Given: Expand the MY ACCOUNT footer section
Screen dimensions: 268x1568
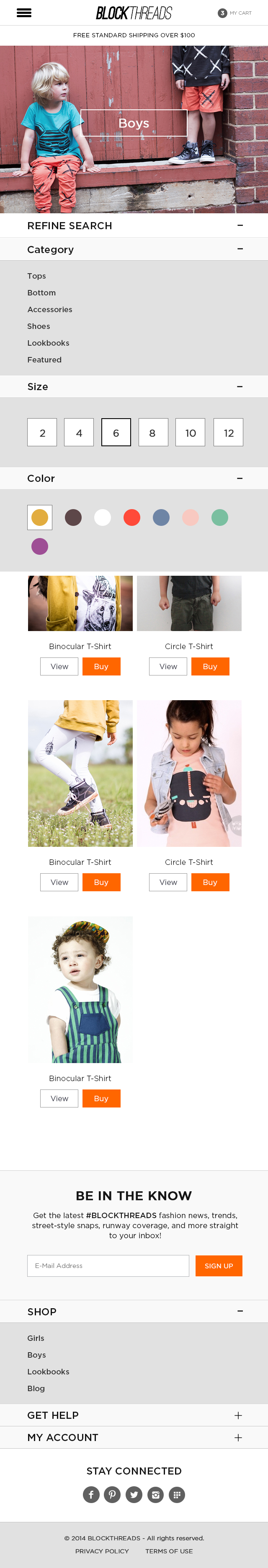Looking at the screenshot, I should coord(238,1437).
